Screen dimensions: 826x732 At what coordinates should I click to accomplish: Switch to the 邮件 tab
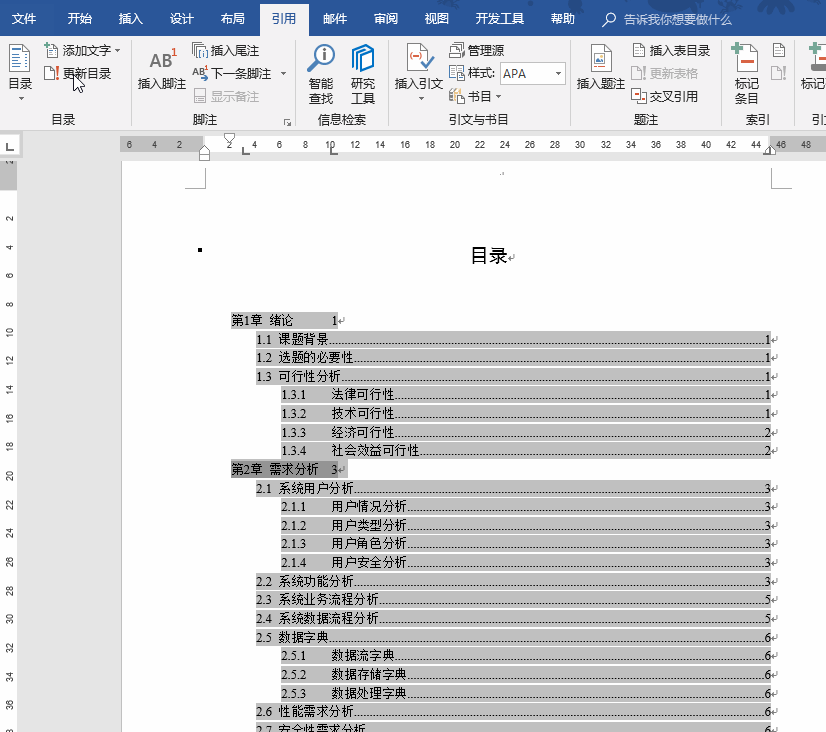(335, 19)
